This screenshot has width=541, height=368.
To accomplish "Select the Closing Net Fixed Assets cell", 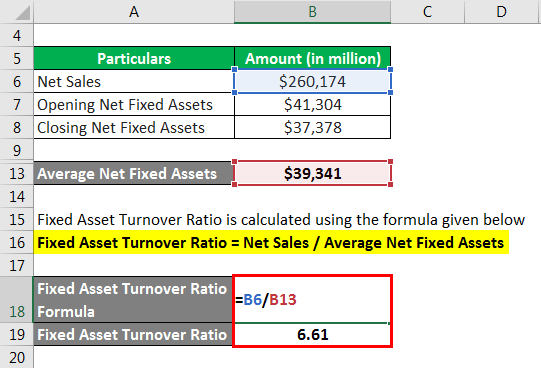I will tap(134, 127).
